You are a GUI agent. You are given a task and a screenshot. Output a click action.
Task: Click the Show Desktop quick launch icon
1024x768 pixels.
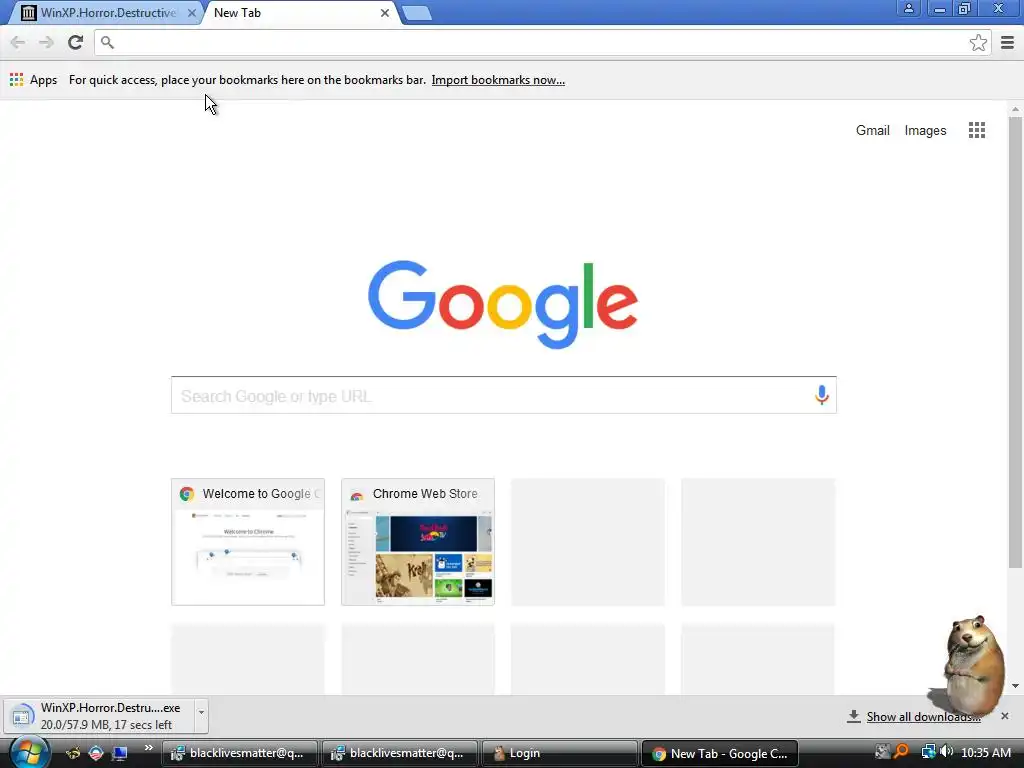119,753
